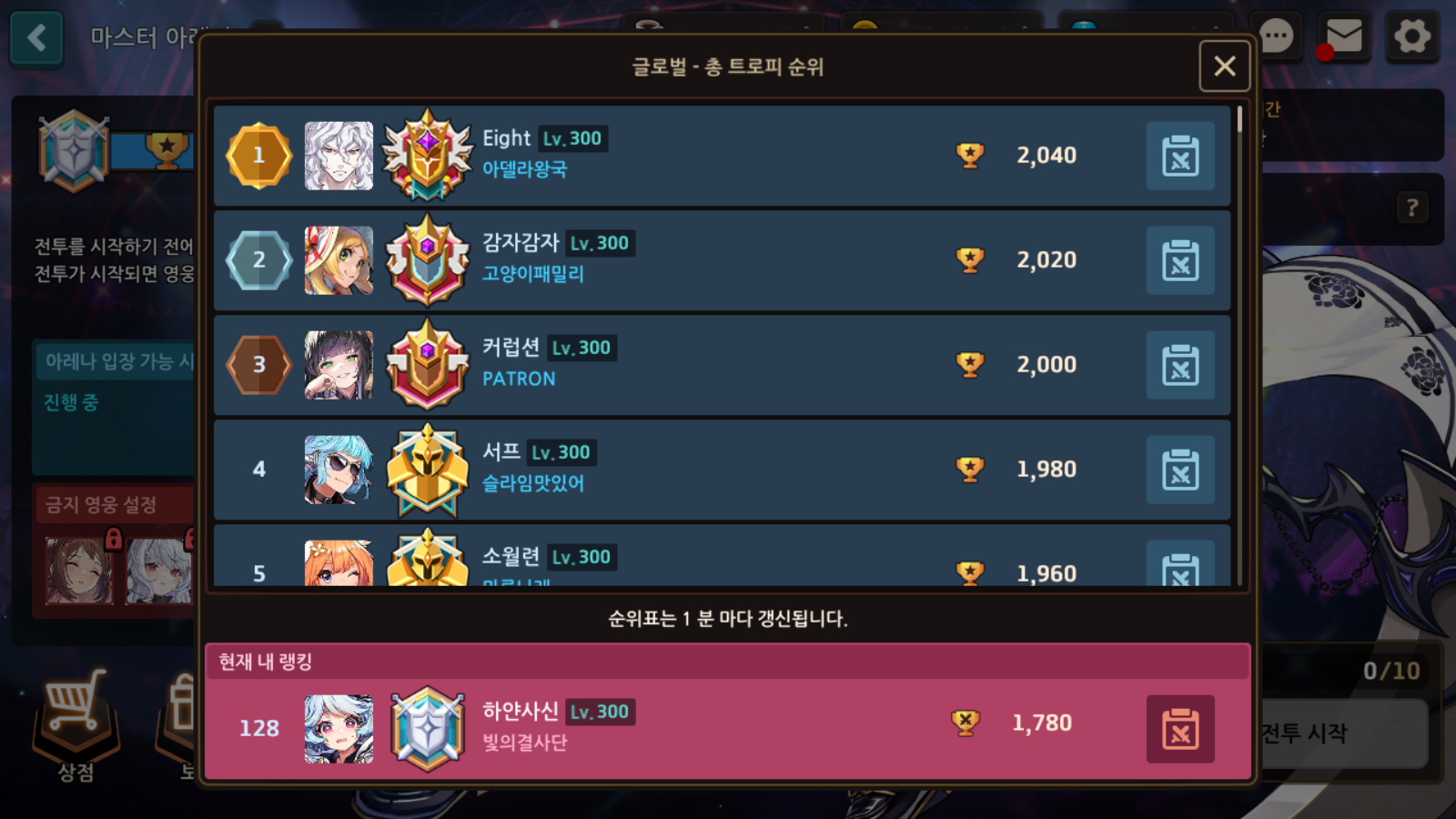Close the global trophy ranking popup

pos(1225,66)
